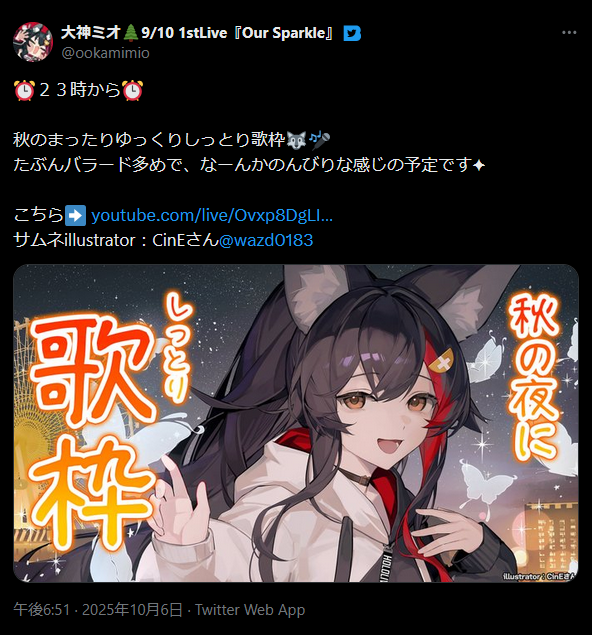Click the 午後6:51 timestamp

coord(42,609)
